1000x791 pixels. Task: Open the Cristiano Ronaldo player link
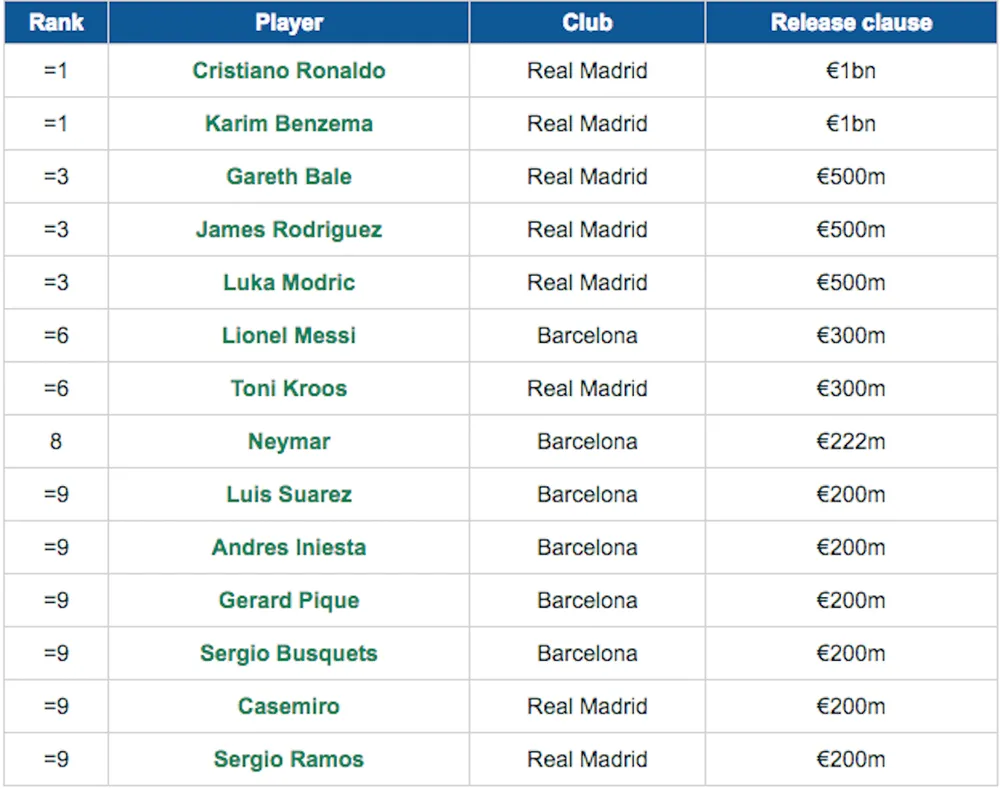pyautogui.click(x=289, y=70)
